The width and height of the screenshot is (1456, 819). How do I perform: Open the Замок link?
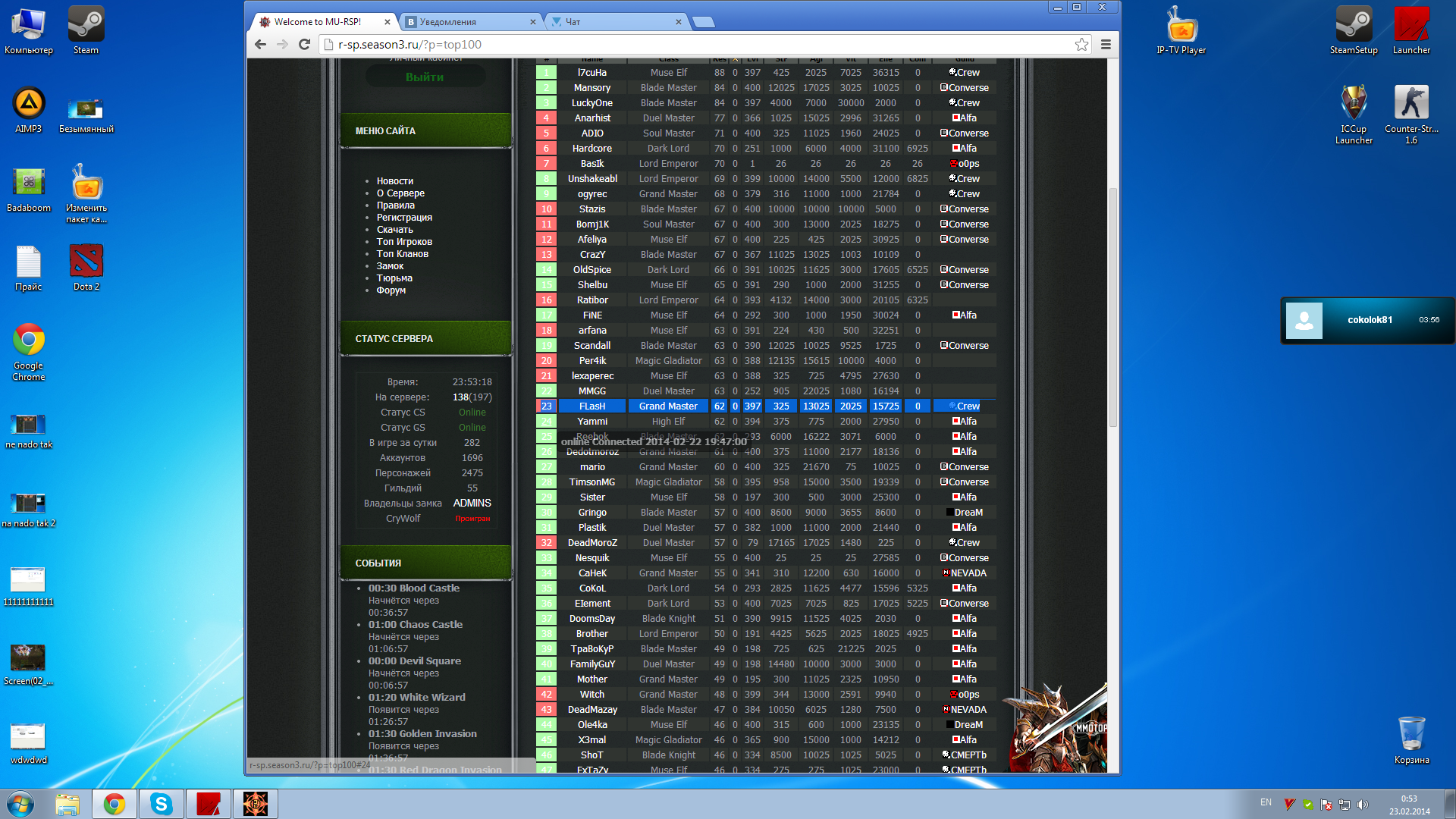tap(390, 266)
